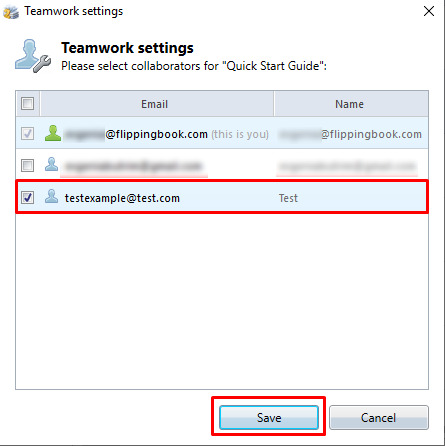Click the Test name cell
Screen dimensions: 445x446
(x=288, y=198)
